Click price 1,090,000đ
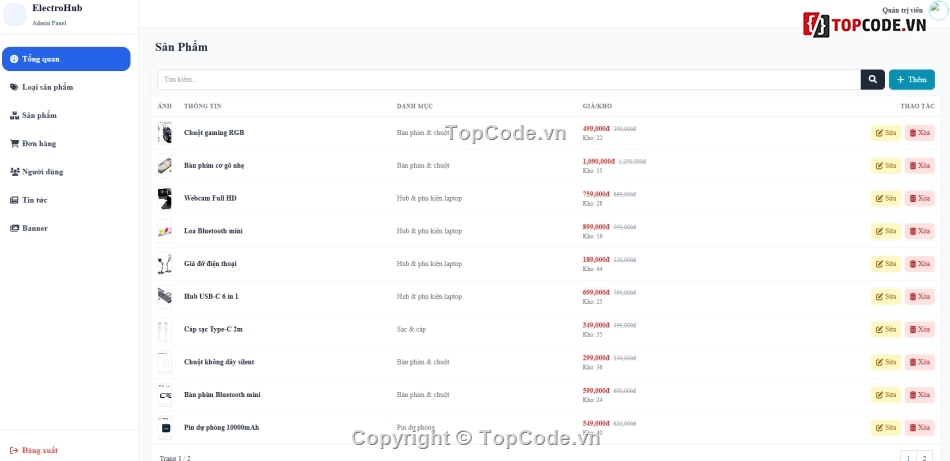This screenshot has height=461, width=950. (x=599, y=162)
